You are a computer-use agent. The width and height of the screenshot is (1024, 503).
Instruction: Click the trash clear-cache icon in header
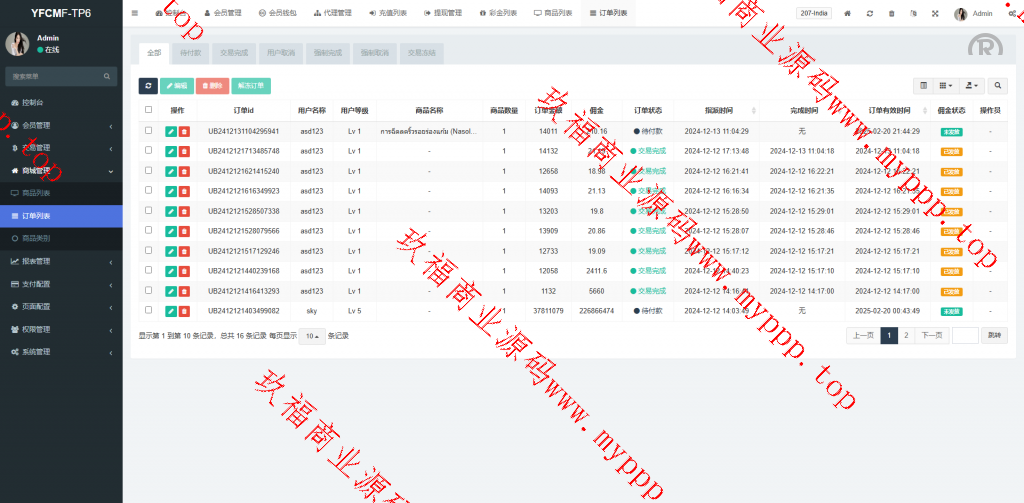tap(891, 14)
